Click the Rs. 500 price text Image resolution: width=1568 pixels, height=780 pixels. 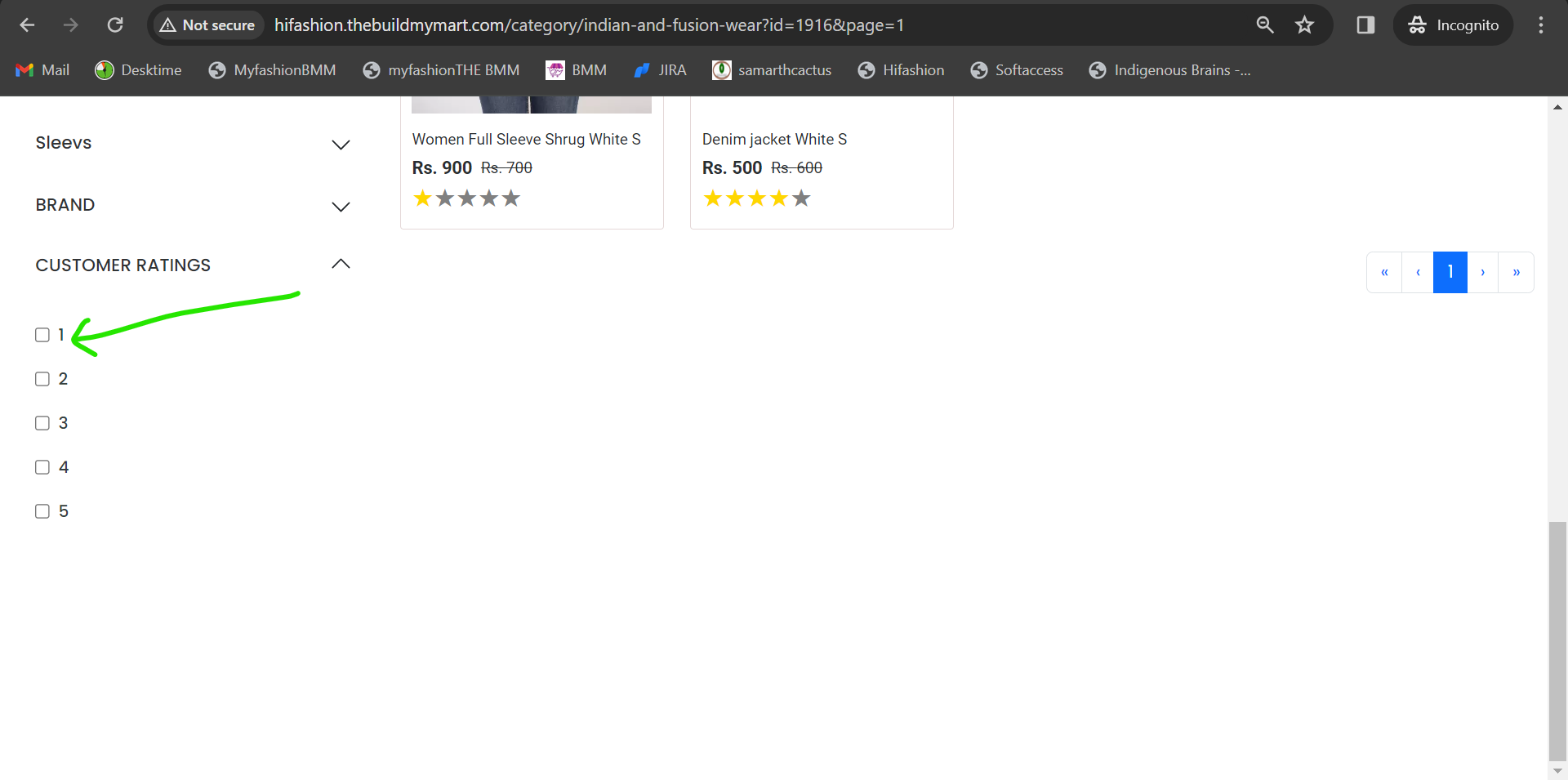732,167
